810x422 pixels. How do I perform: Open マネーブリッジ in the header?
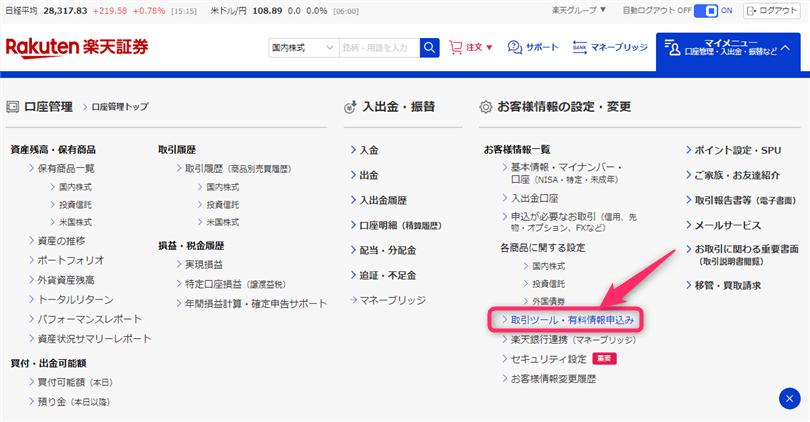point(610,48)
